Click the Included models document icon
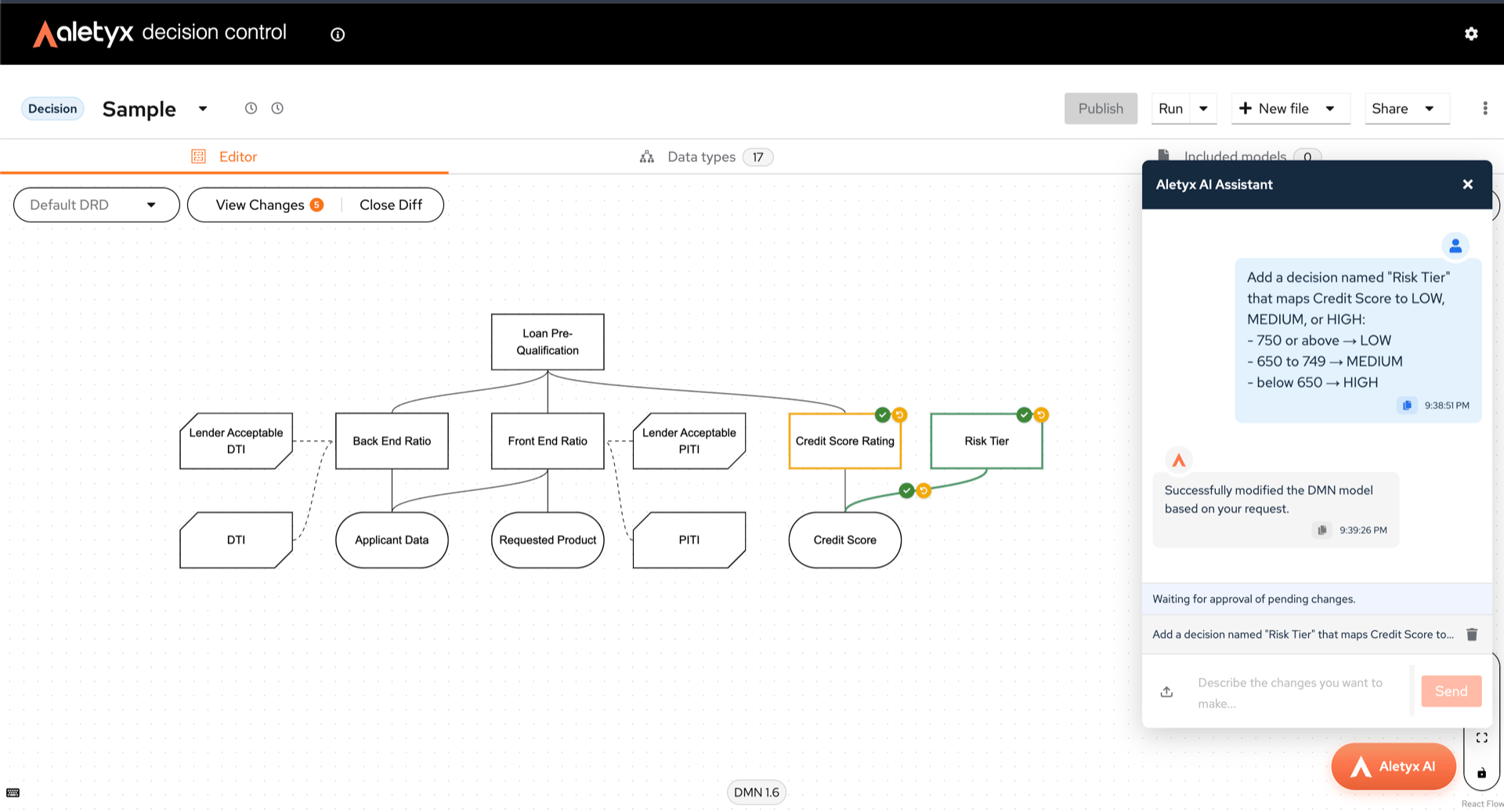This screenshot has height=812, width=1504. point(1163,156)
